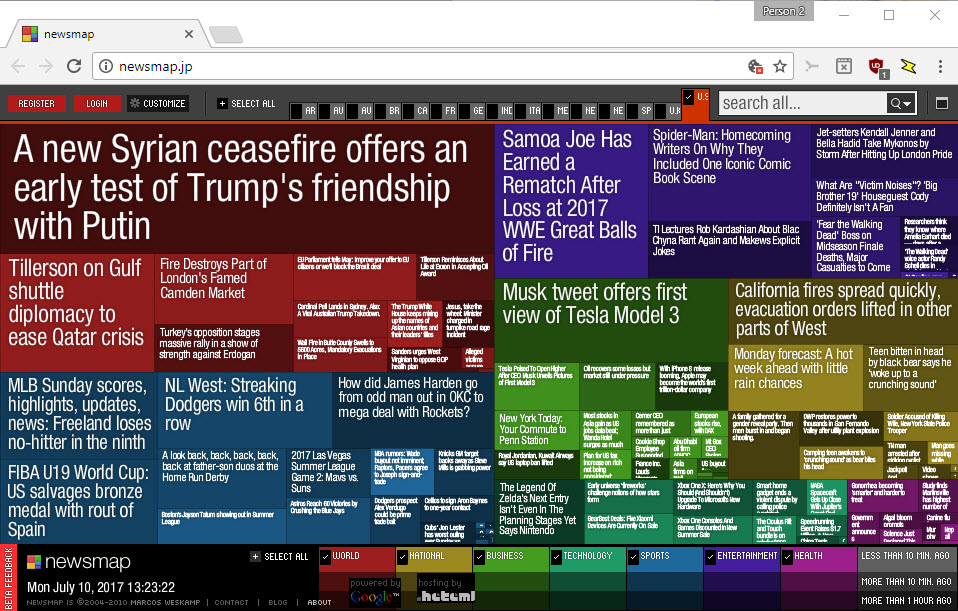
Task: Click the 'More than 1 hour ago' legend swatch
Action: coord(907,601)
